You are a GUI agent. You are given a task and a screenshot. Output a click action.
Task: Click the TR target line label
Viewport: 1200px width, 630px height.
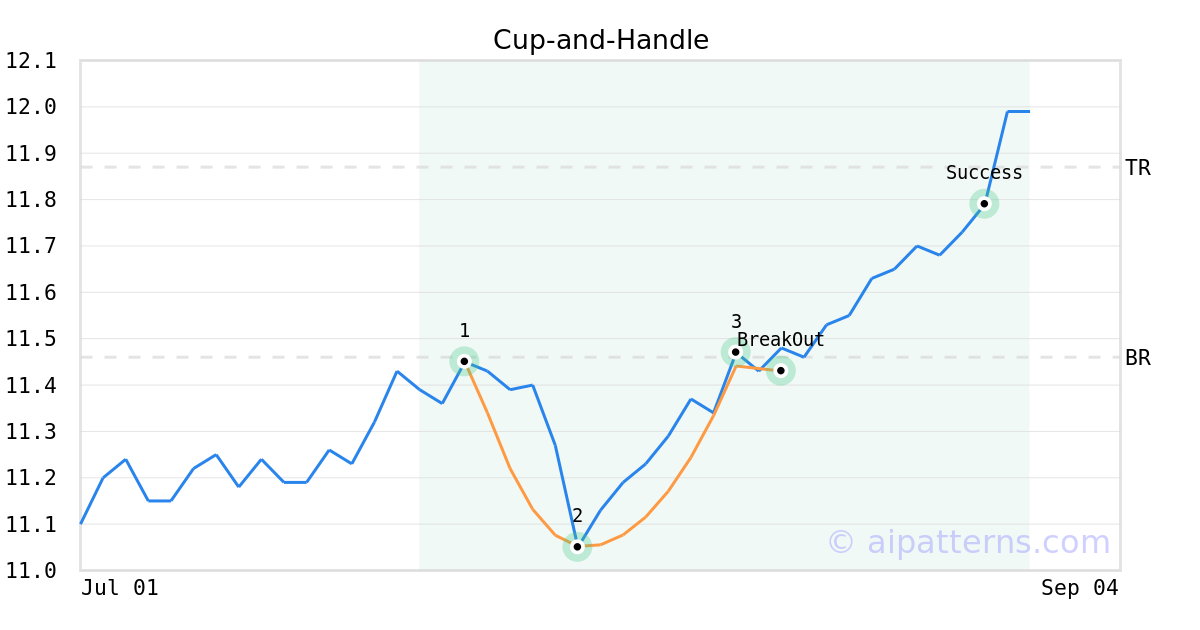pos(1138,168)
